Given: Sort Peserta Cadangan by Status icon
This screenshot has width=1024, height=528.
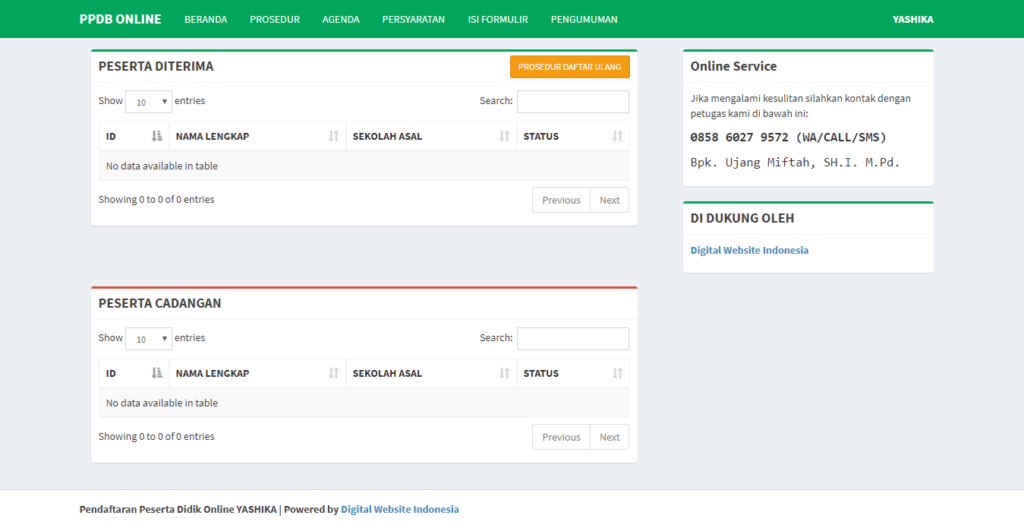Looking at the screenshot, I should click(617, 373).
